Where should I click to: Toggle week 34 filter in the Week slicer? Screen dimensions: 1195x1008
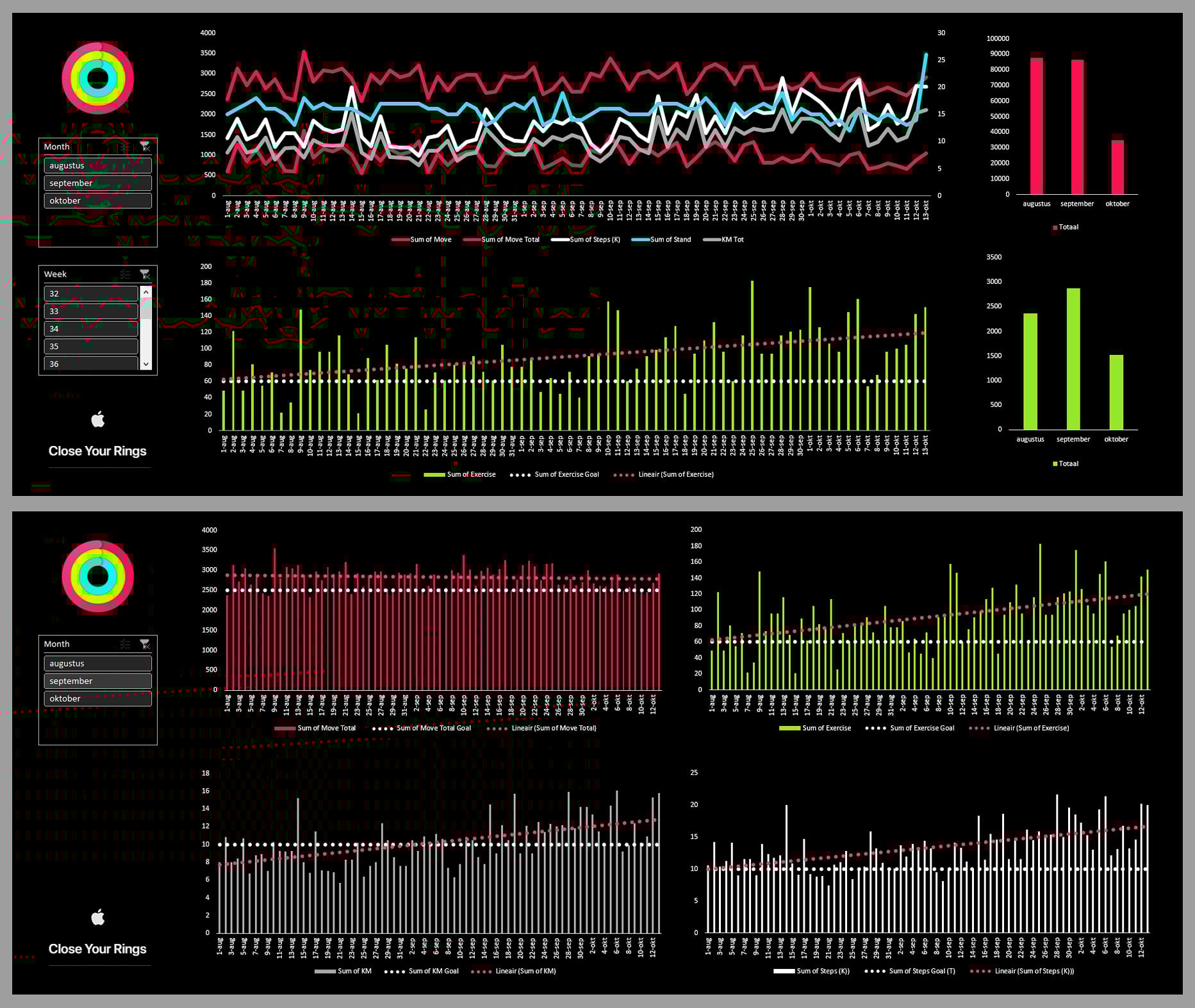point(91,329)
